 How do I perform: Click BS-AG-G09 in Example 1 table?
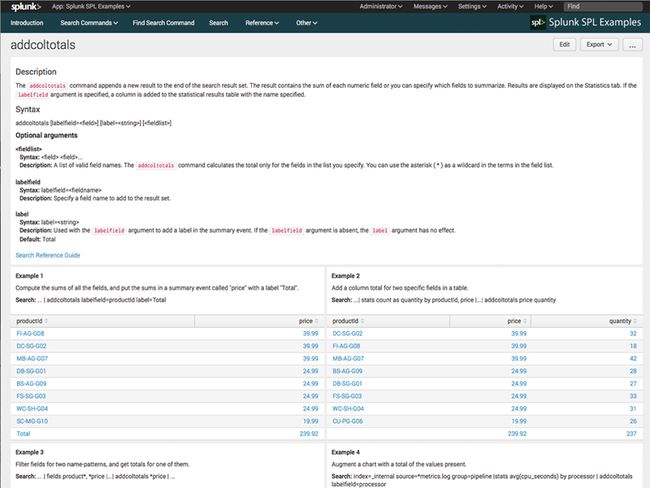pos(32,384)
